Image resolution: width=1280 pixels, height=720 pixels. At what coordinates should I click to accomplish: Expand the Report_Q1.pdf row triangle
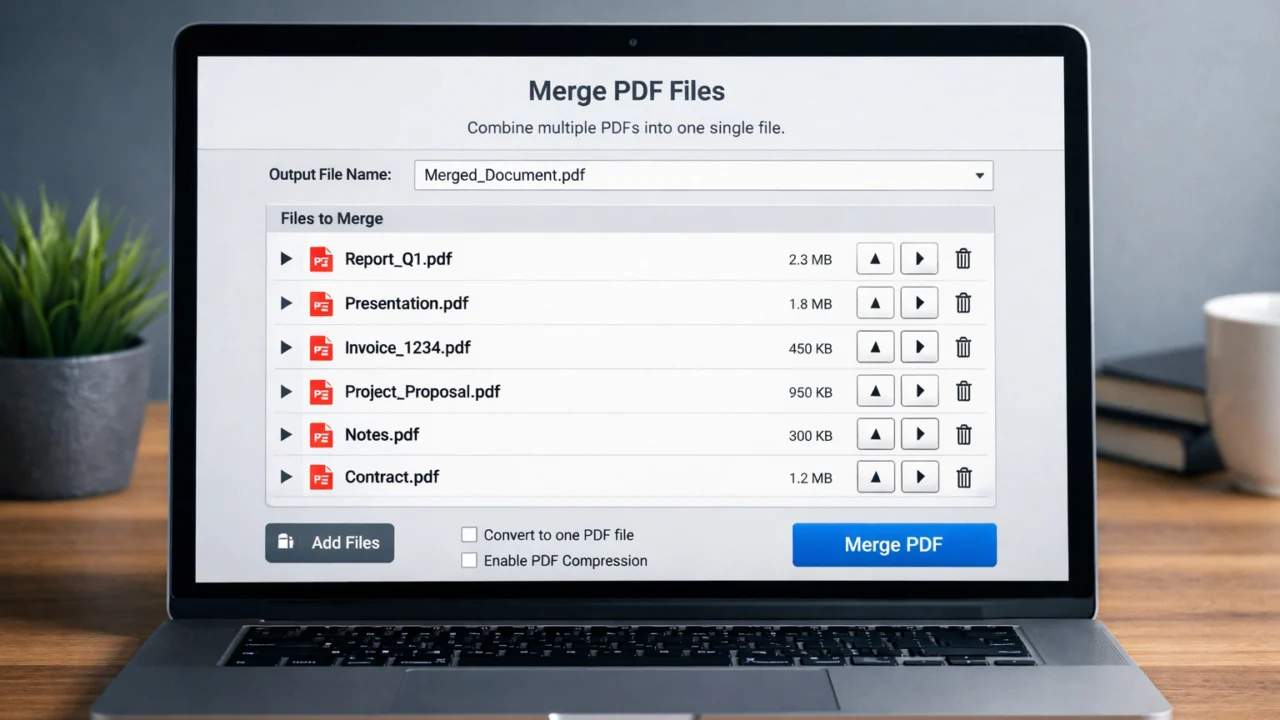[x=286, y=259]
